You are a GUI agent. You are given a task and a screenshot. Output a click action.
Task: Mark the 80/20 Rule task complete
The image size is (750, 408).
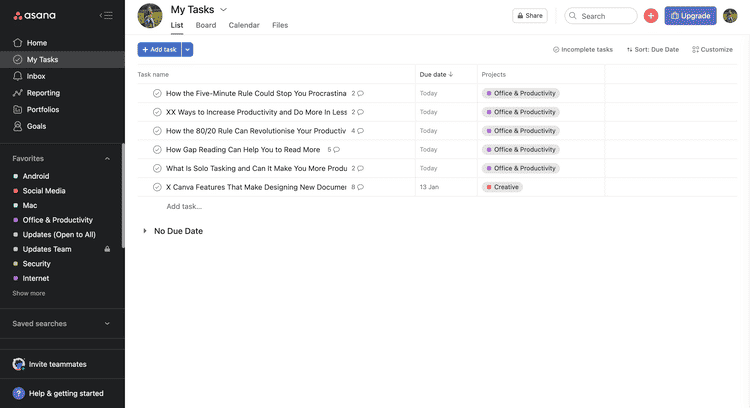click(157, 131)
